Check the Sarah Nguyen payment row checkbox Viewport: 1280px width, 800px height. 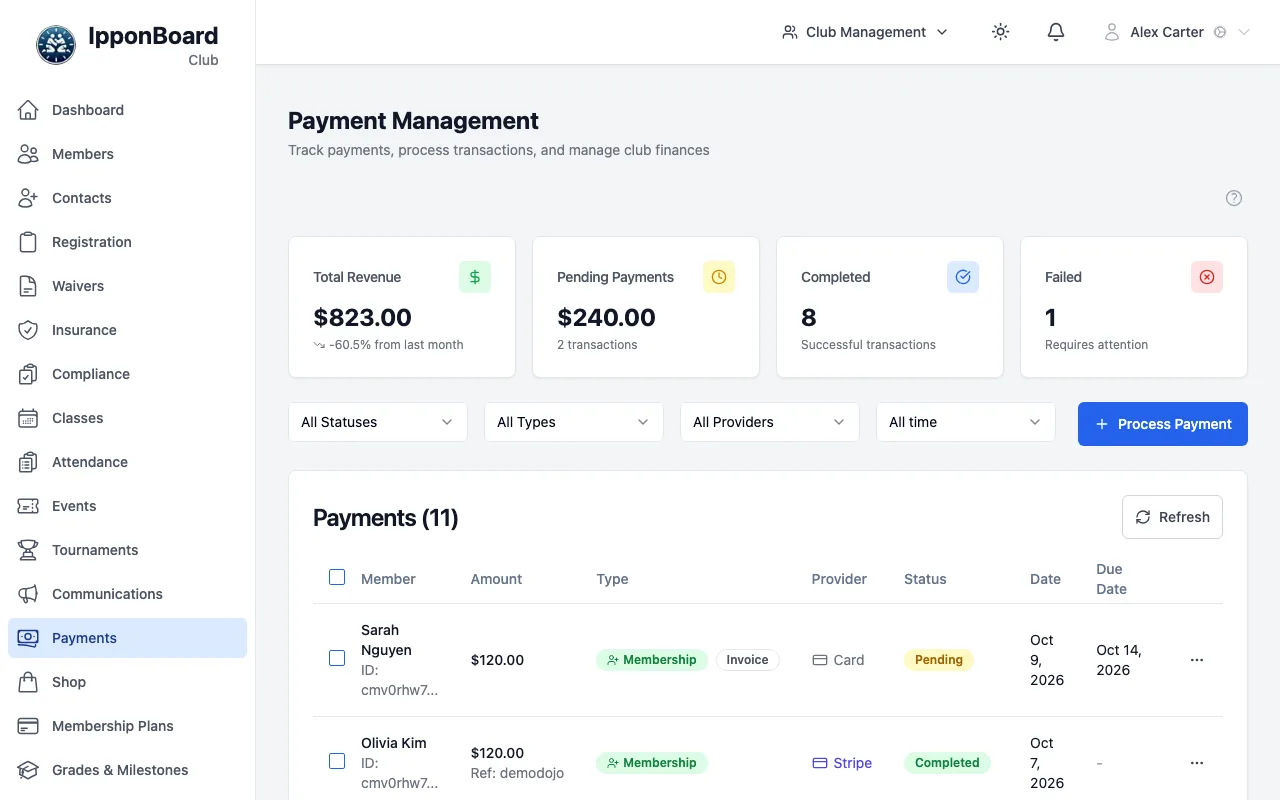(337, 658)
